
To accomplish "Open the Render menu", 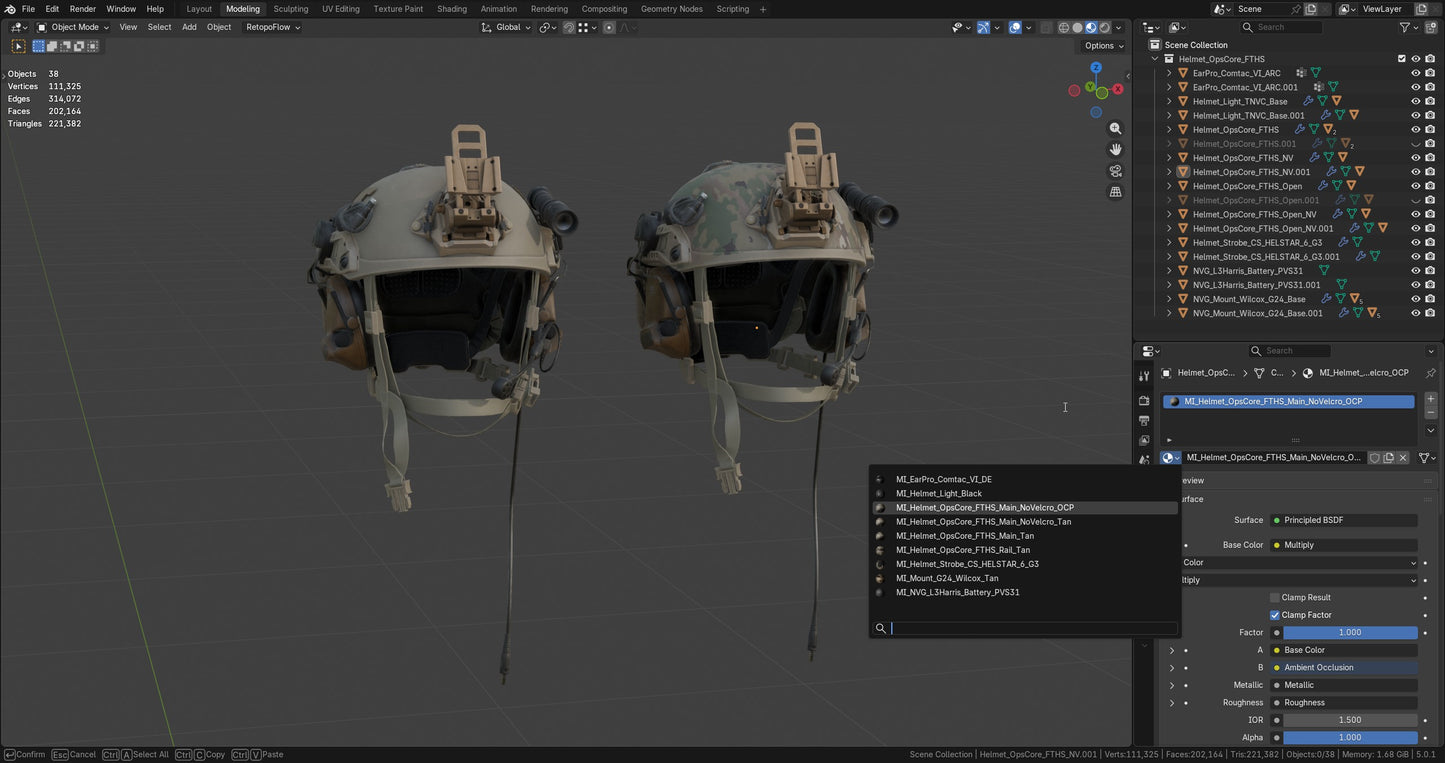I will (83, 9).
